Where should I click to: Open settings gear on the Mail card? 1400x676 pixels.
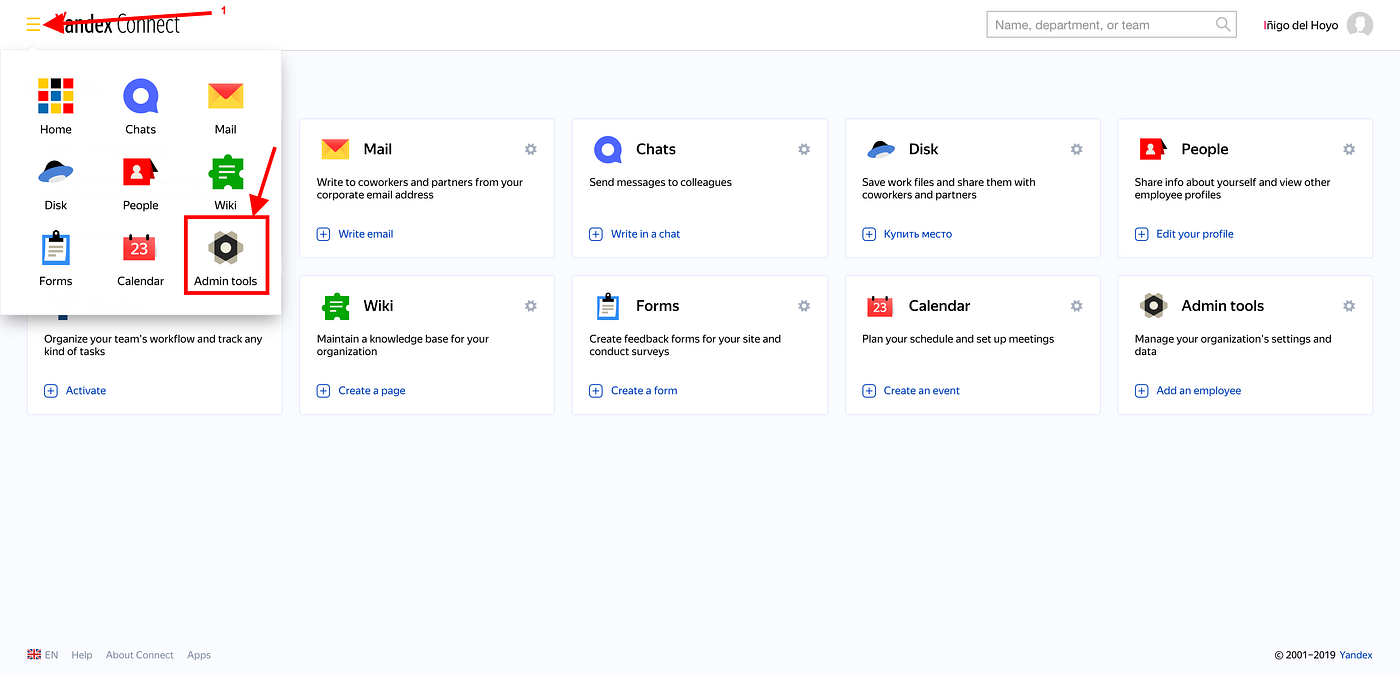(x=531, y=148)
